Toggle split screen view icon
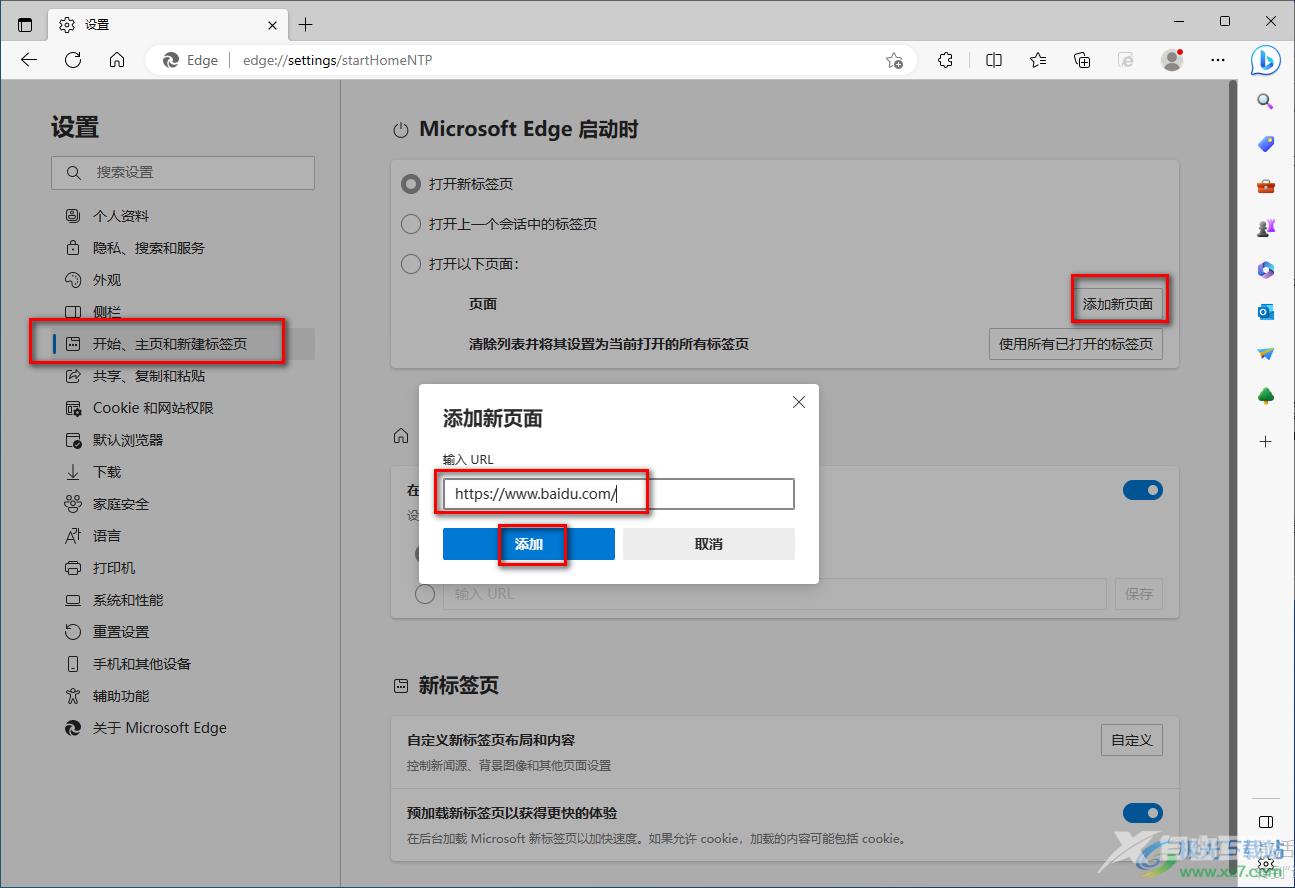 click(994, 60)
